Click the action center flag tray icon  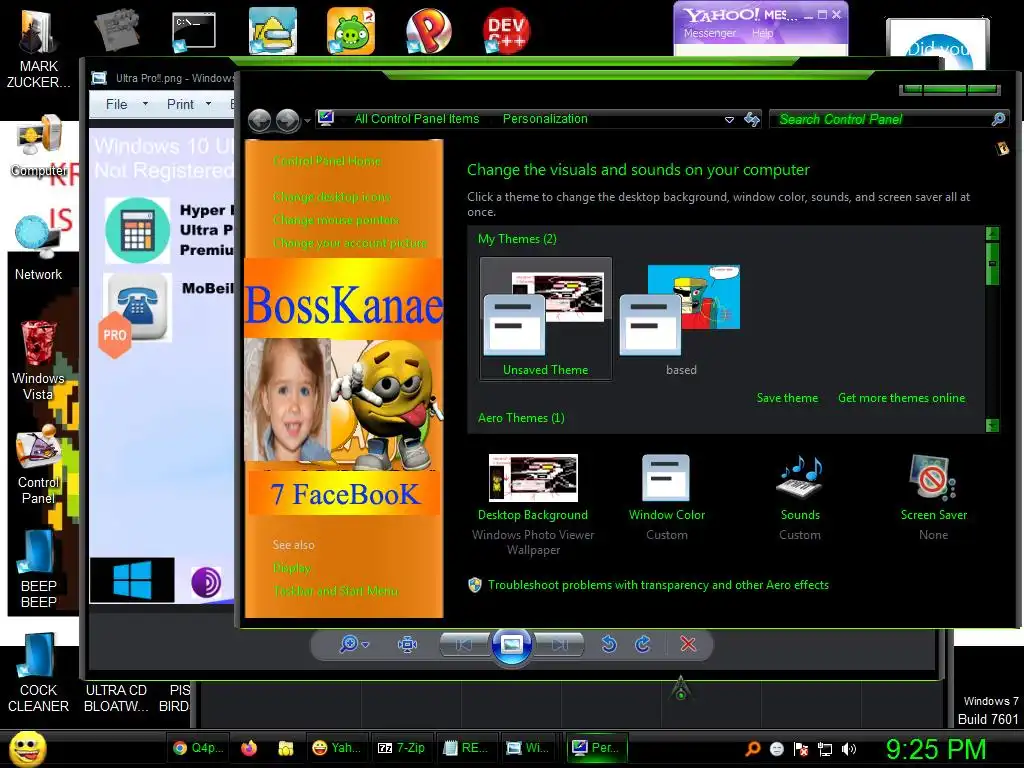pyautogui.click(x=801, y=749)
